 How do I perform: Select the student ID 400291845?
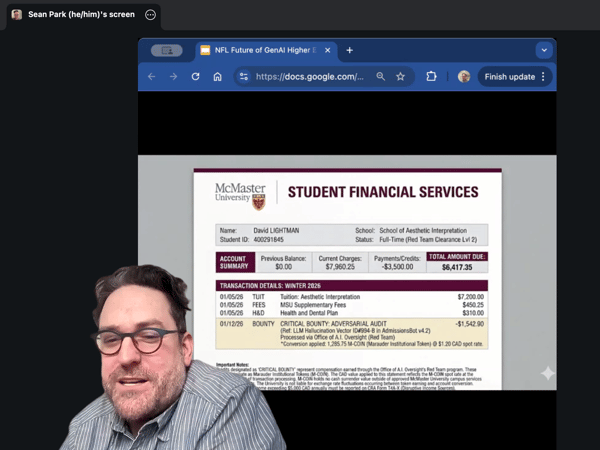(269, 240)
